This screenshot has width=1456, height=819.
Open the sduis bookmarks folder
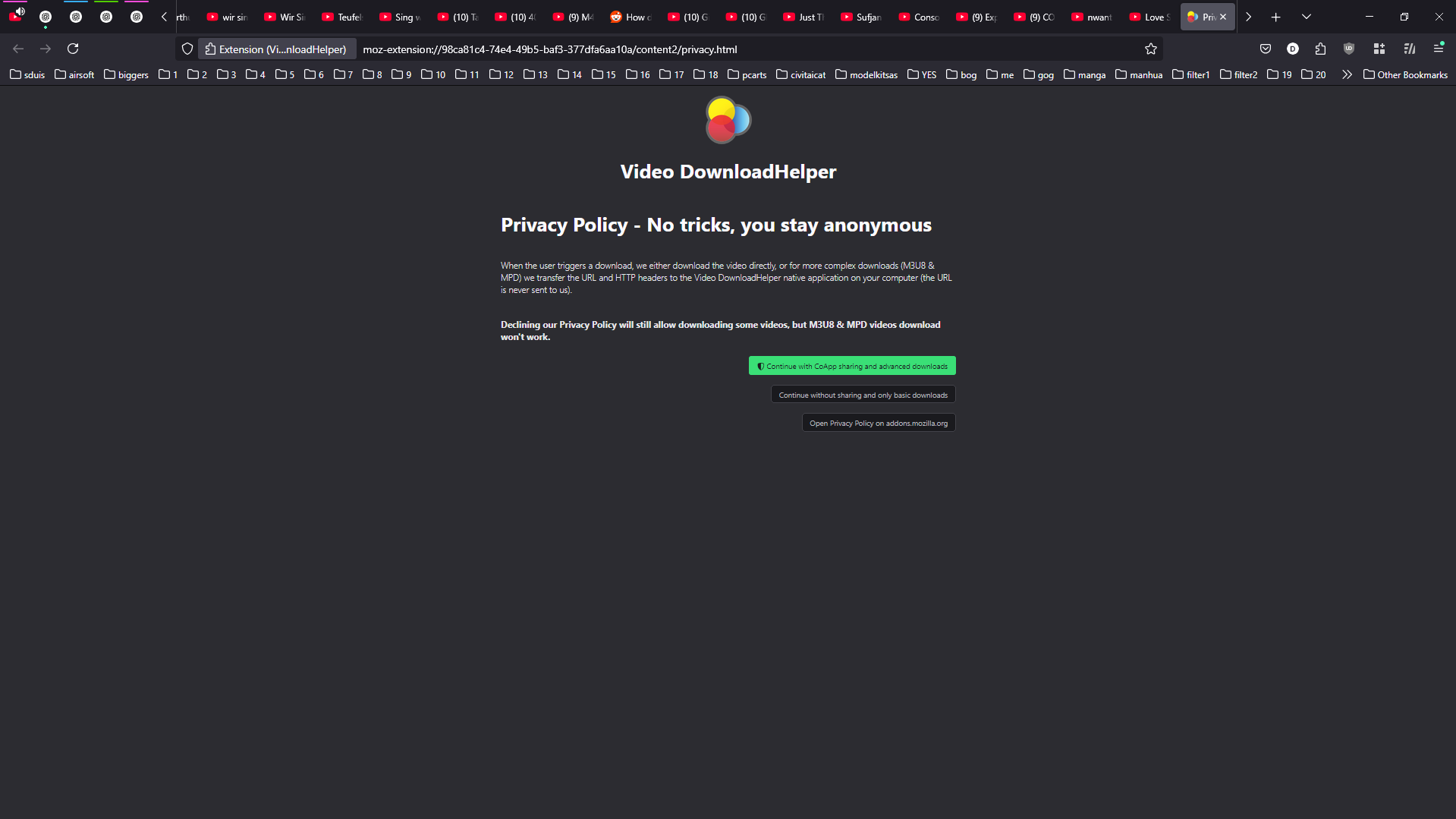pyautogui.click(x=27, y=74)
